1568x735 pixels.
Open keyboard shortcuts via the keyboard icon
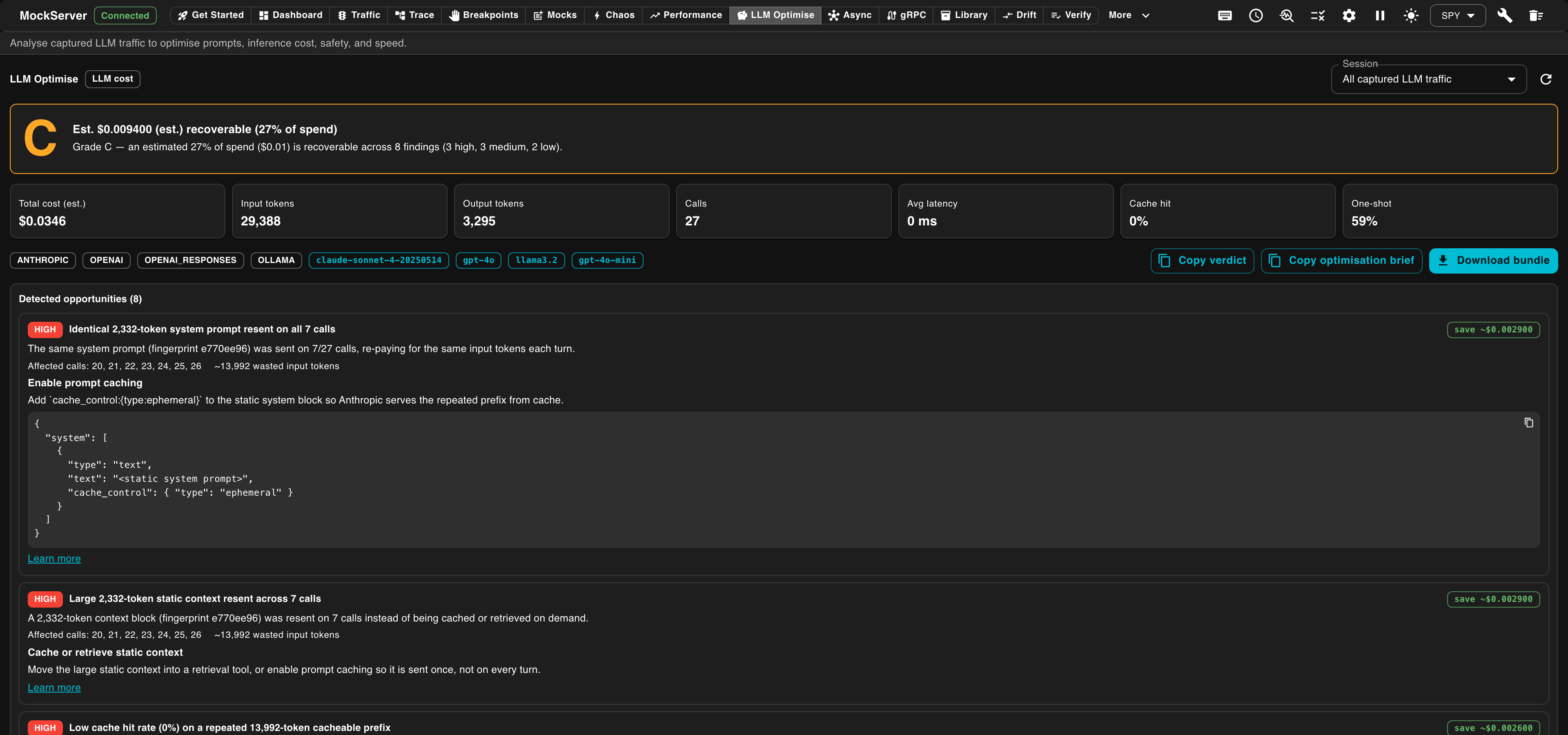pos(1225,15)
